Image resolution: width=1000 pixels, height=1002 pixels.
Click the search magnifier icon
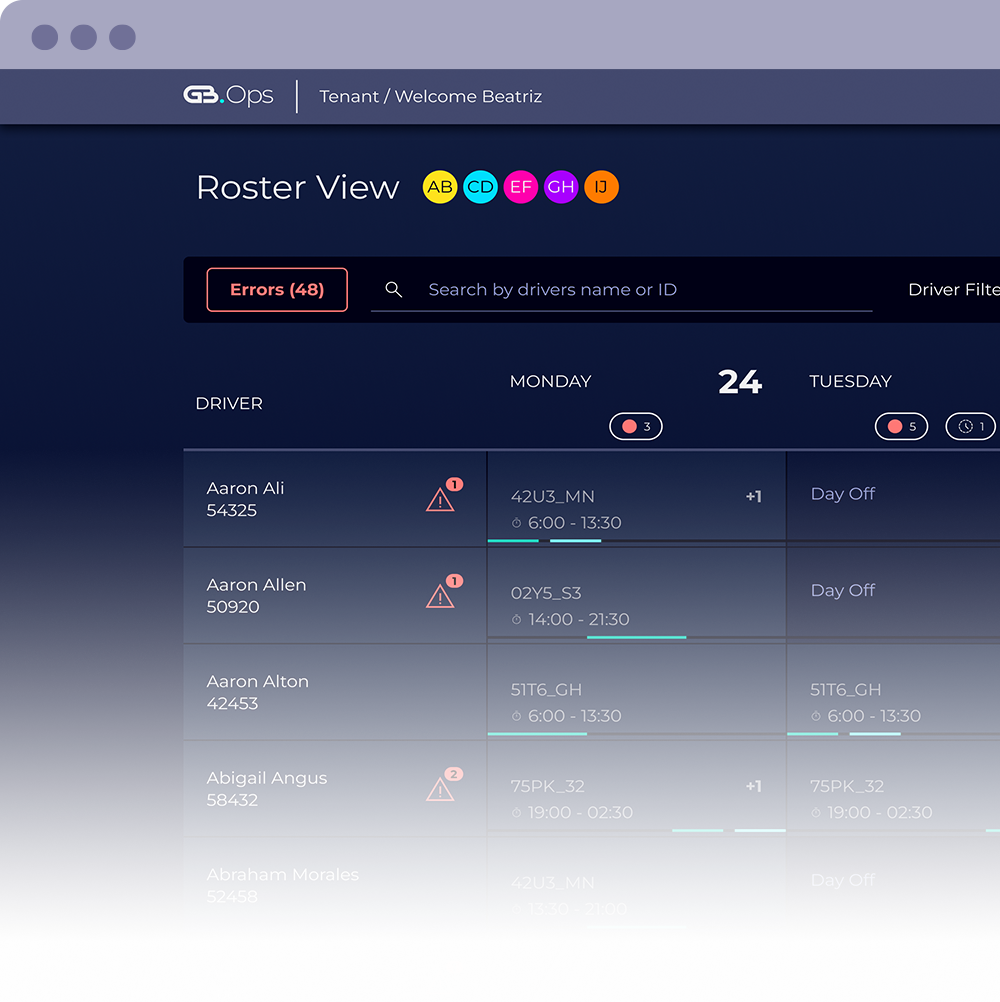[393, 289]
